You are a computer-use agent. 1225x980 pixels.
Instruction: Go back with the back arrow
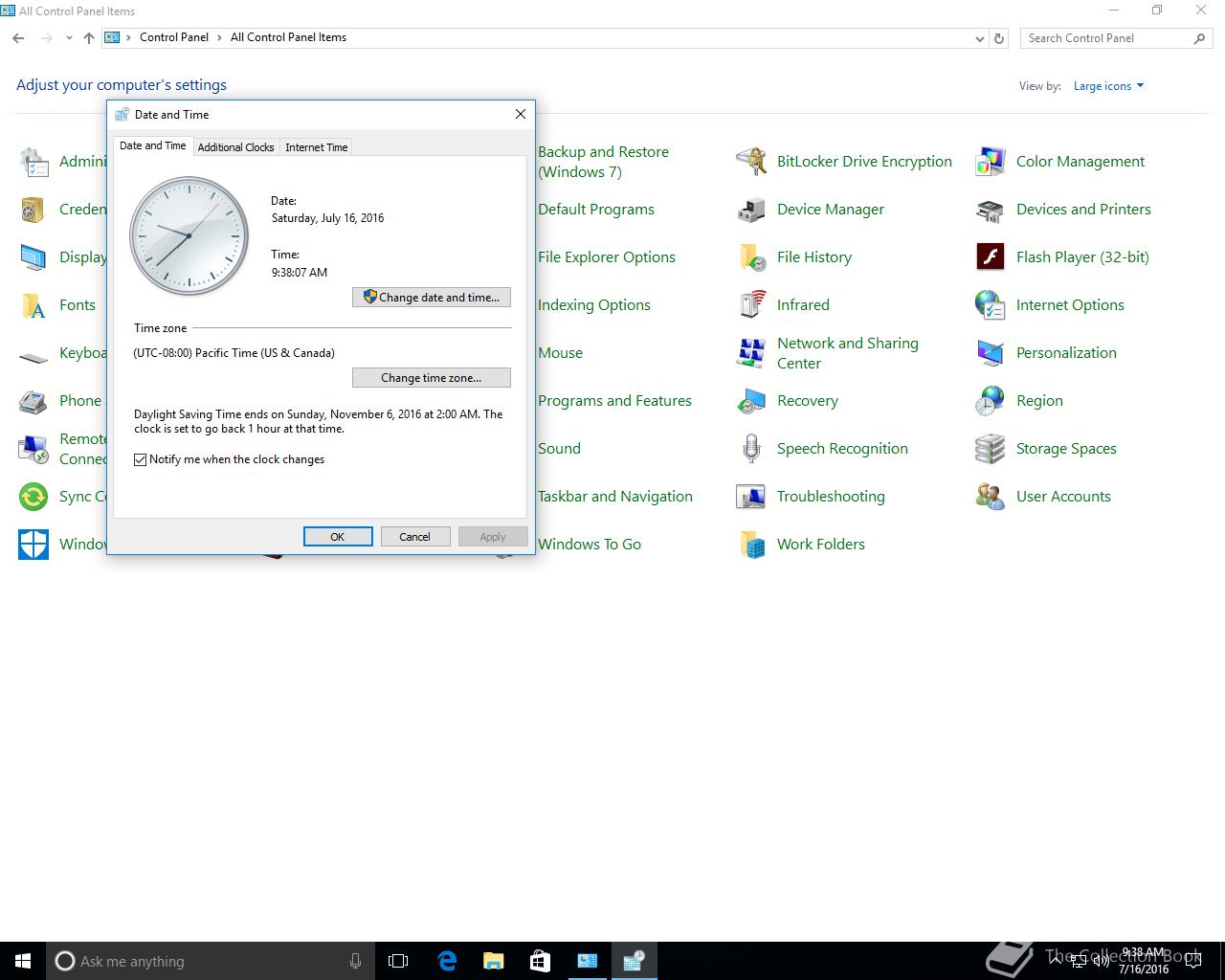click(x=18, y=38)
